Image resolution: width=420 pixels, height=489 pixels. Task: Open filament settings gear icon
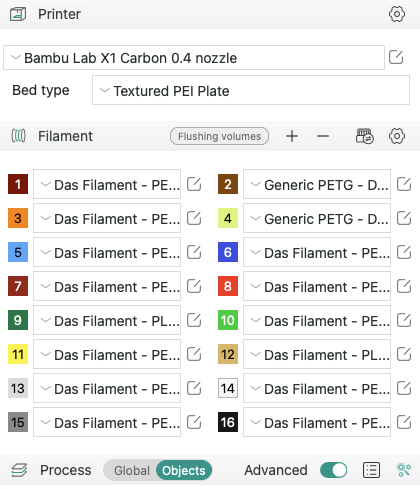(x=397, y=136)
